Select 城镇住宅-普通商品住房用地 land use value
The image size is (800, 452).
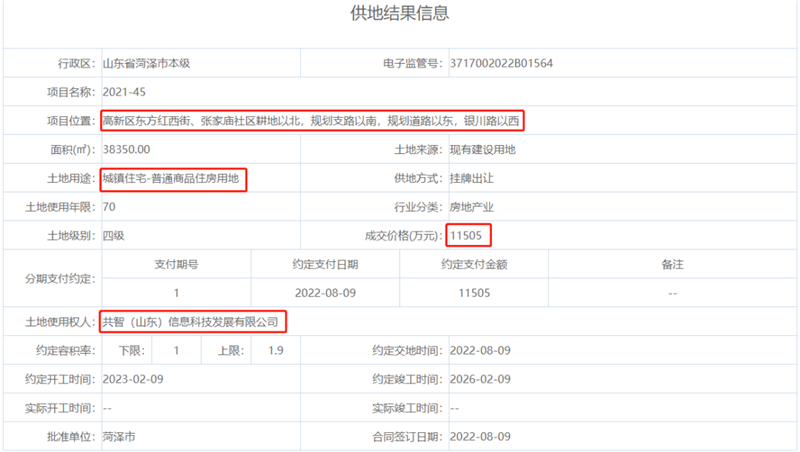pos(171,178)
